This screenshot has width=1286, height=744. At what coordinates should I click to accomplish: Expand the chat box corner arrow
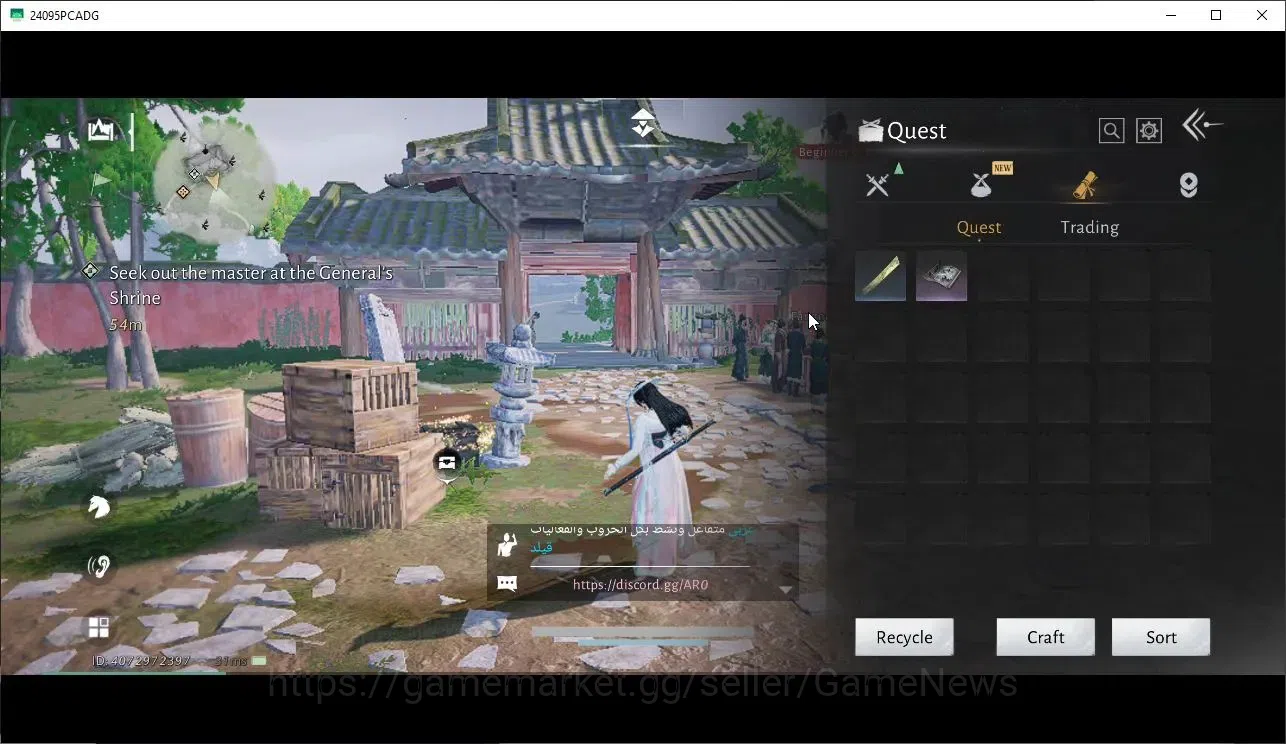(x=786, y=590)
